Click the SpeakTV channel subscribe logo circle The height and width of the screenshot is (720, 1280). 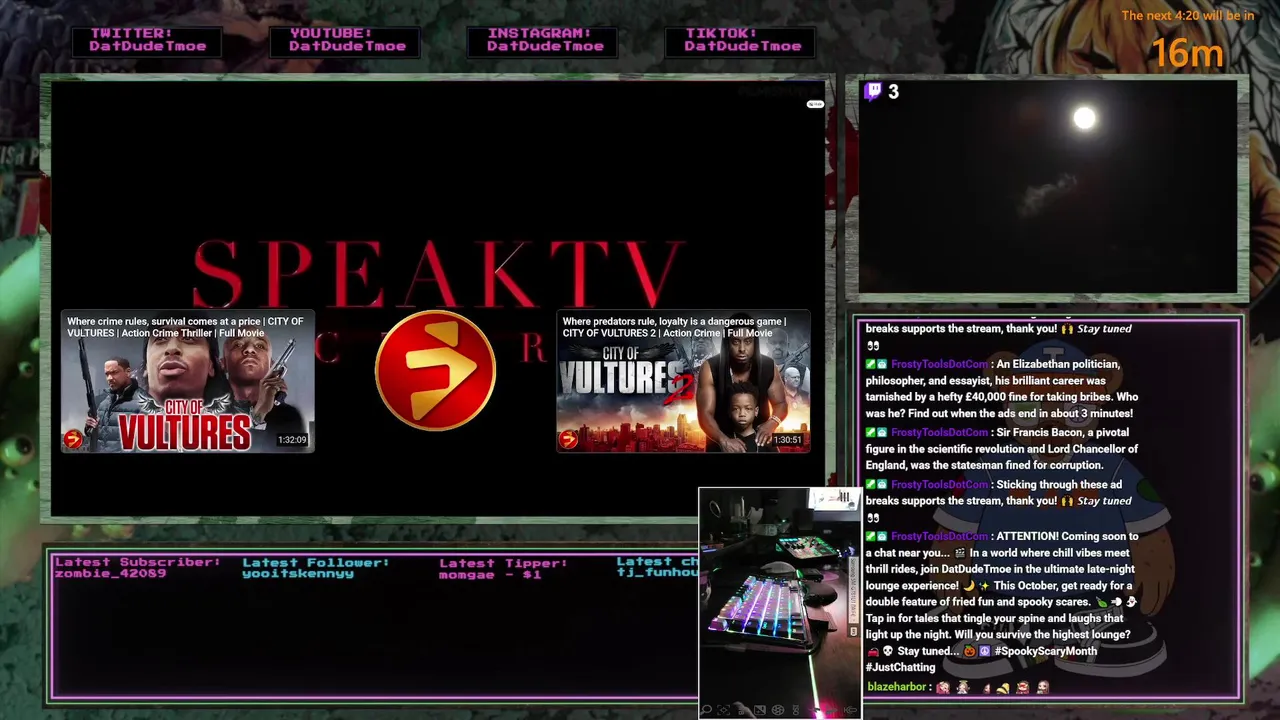[x=435, y=371]
